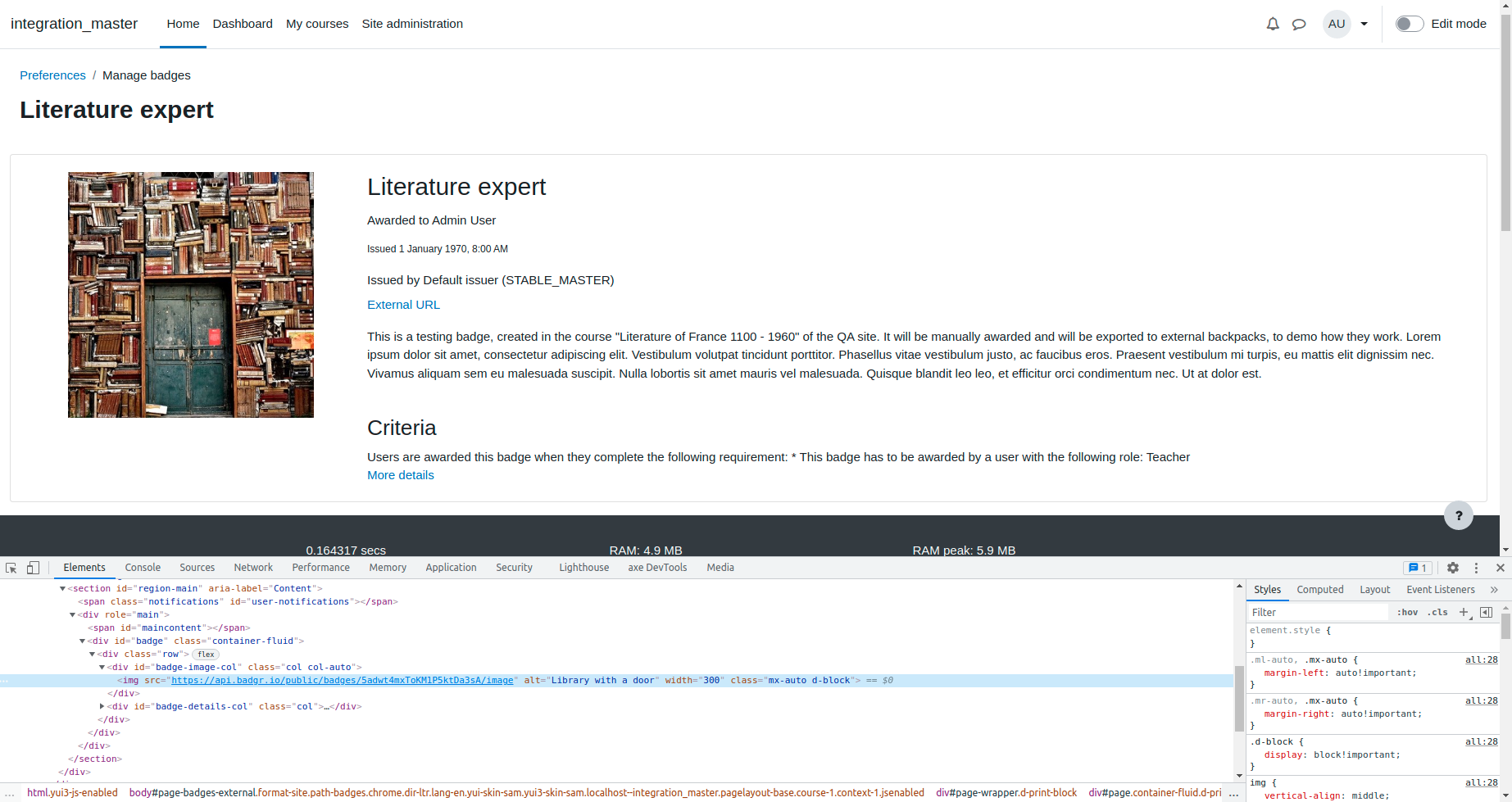Open the Security tab
Image resolution: width=1512 pixels, height=802 pixels.
514,568
